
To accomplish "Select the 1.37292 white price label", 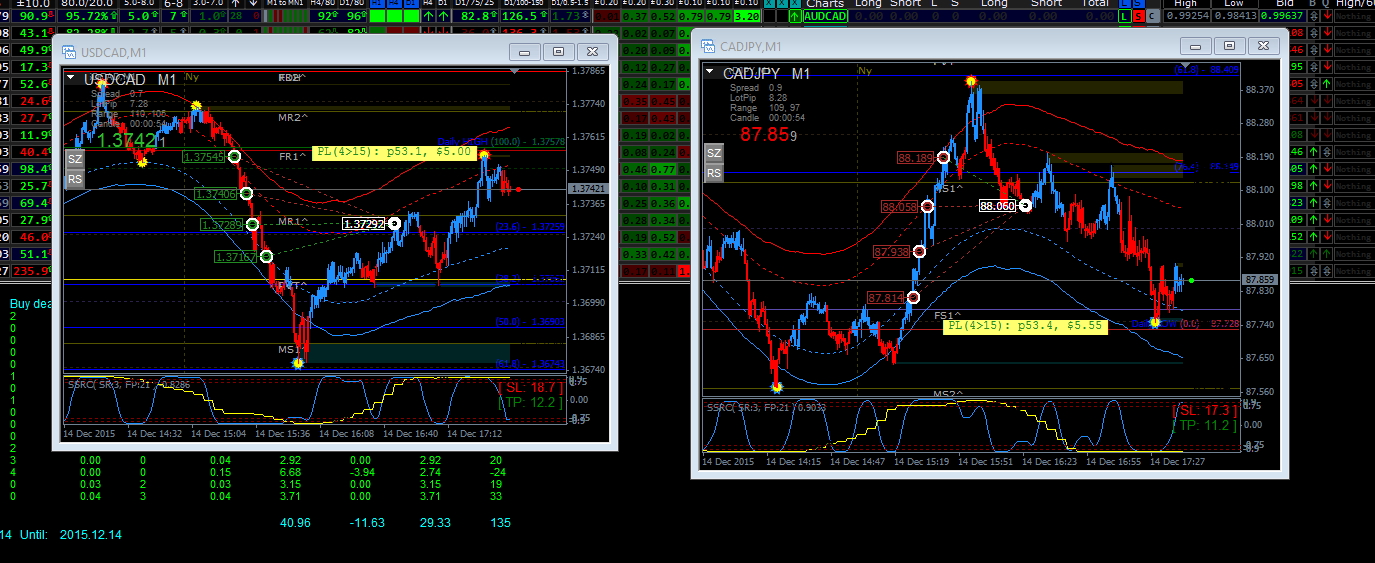I will (x=364, y=224).
